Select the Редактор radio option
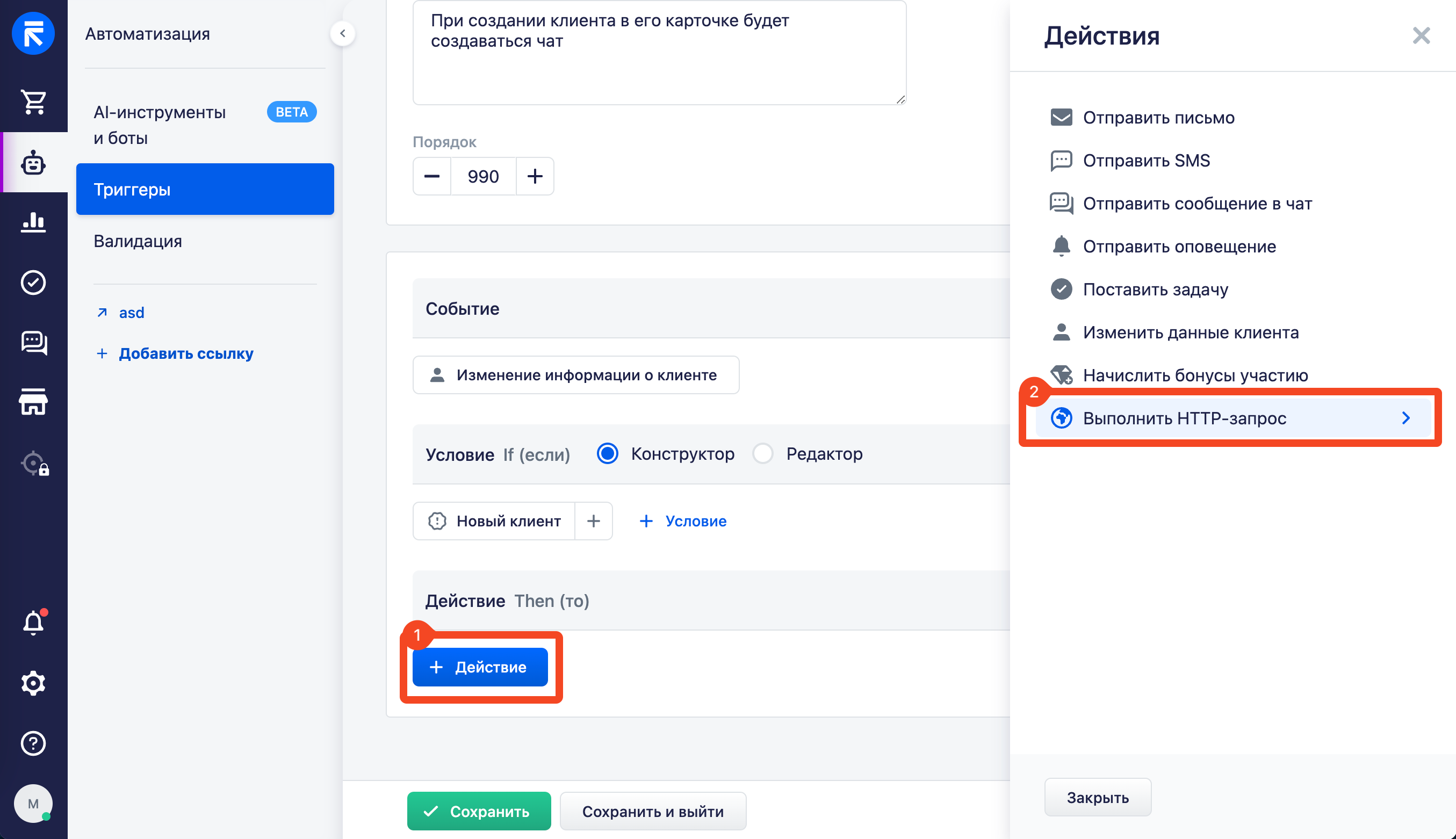Viewport: 1456px width, 839px height. pyautogui.click(x=762, y=453)
